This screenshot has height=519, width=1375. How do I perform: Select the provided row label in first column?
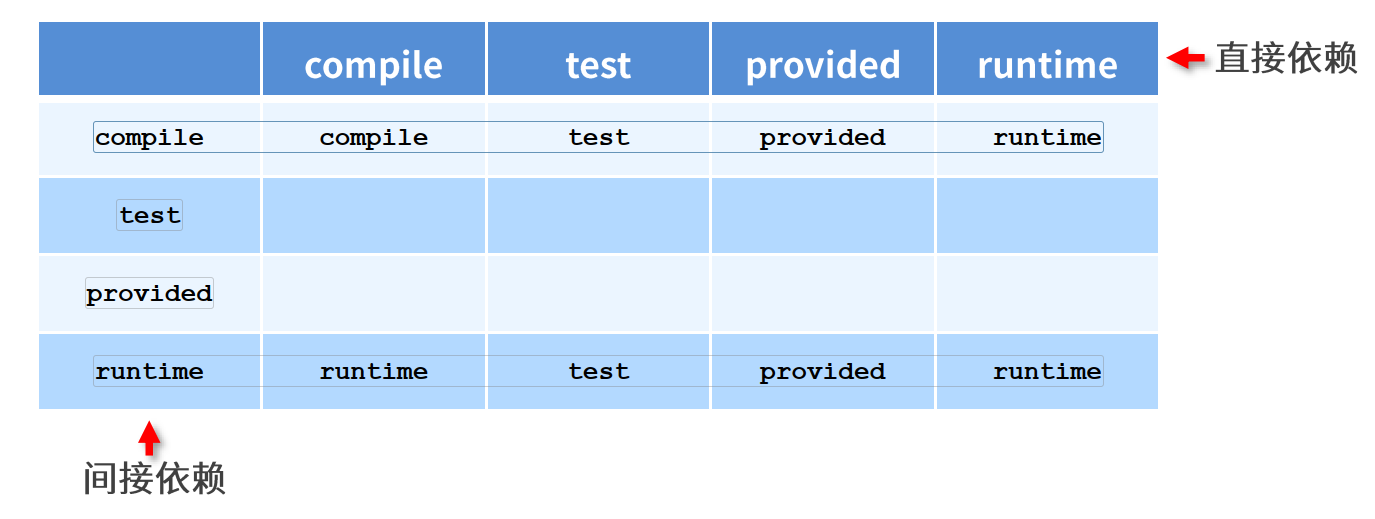(149, 293)
